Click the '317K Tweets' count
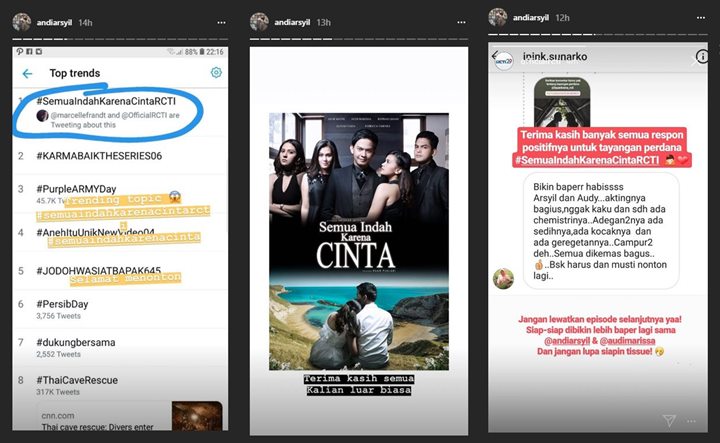This screenshot has height=443, width=720. [x=58, y=392]
